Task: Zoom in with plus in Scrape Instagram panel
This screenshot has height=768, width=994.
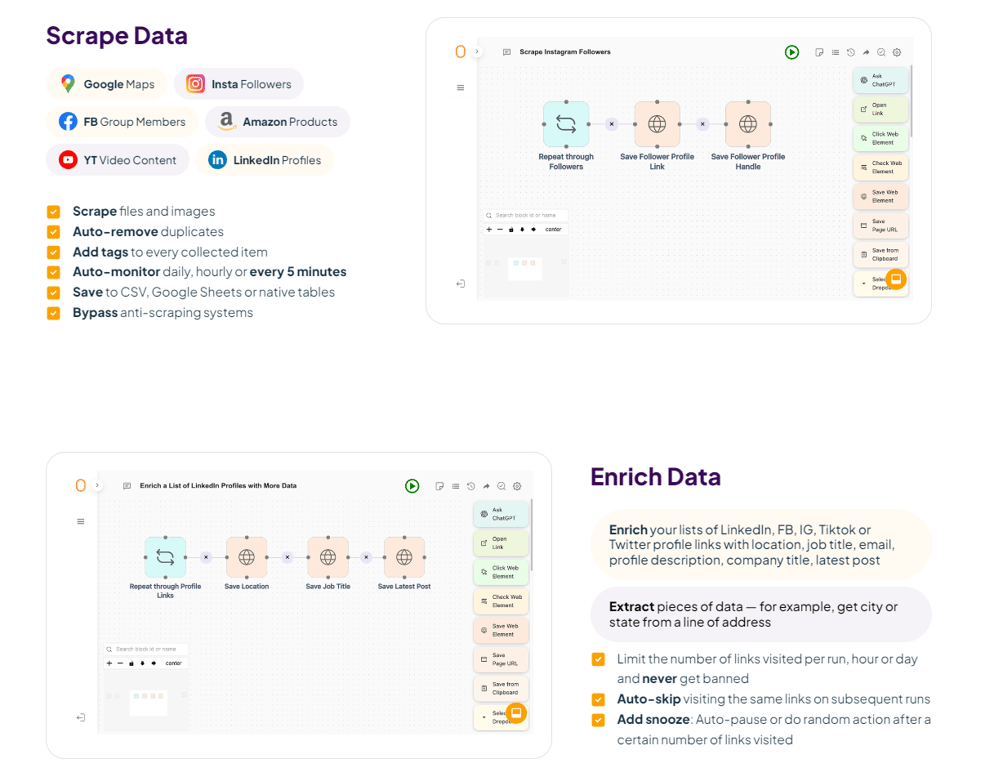Action: point(489,230)
